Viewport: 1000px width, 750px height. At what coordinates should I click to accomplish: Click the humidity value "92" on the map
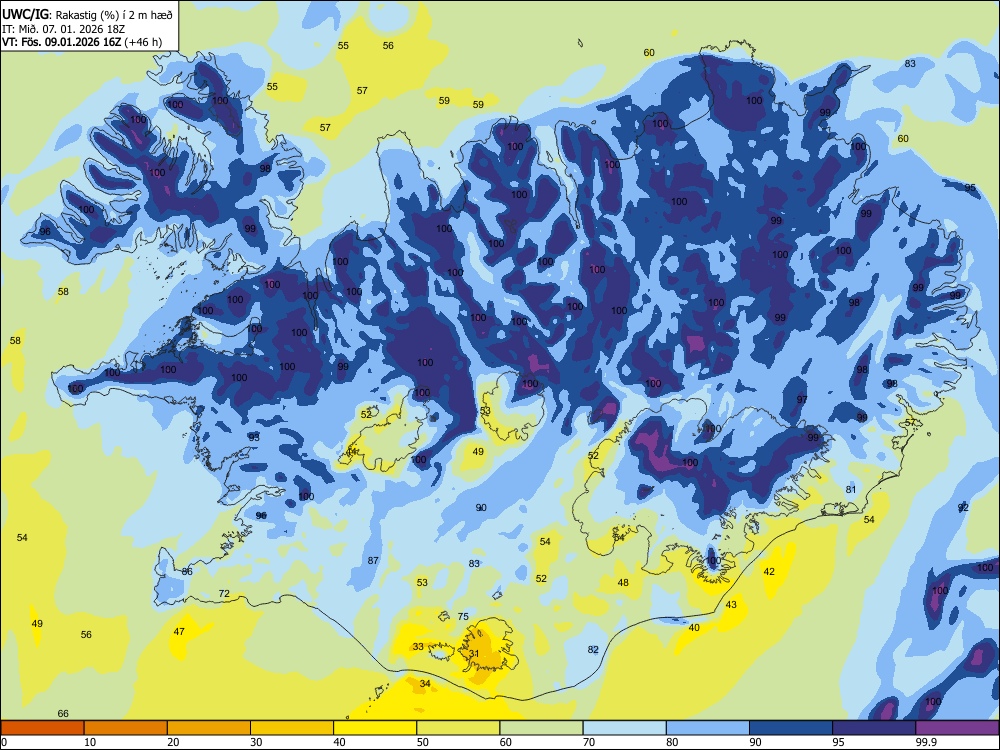963,508
